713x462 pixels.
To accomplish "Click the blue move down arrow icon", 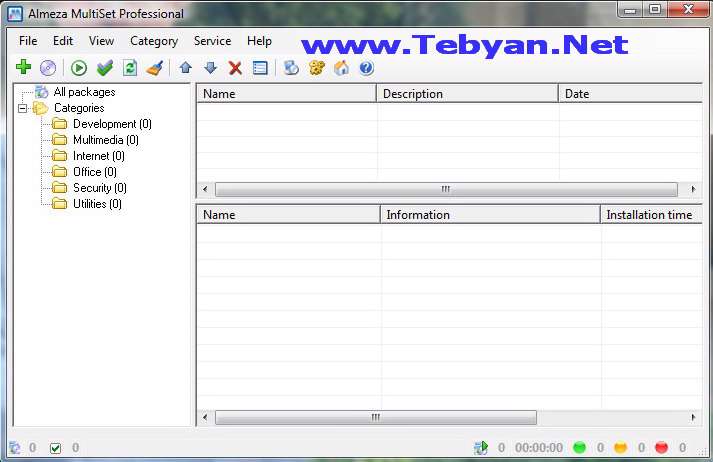I will pos(210,68).
